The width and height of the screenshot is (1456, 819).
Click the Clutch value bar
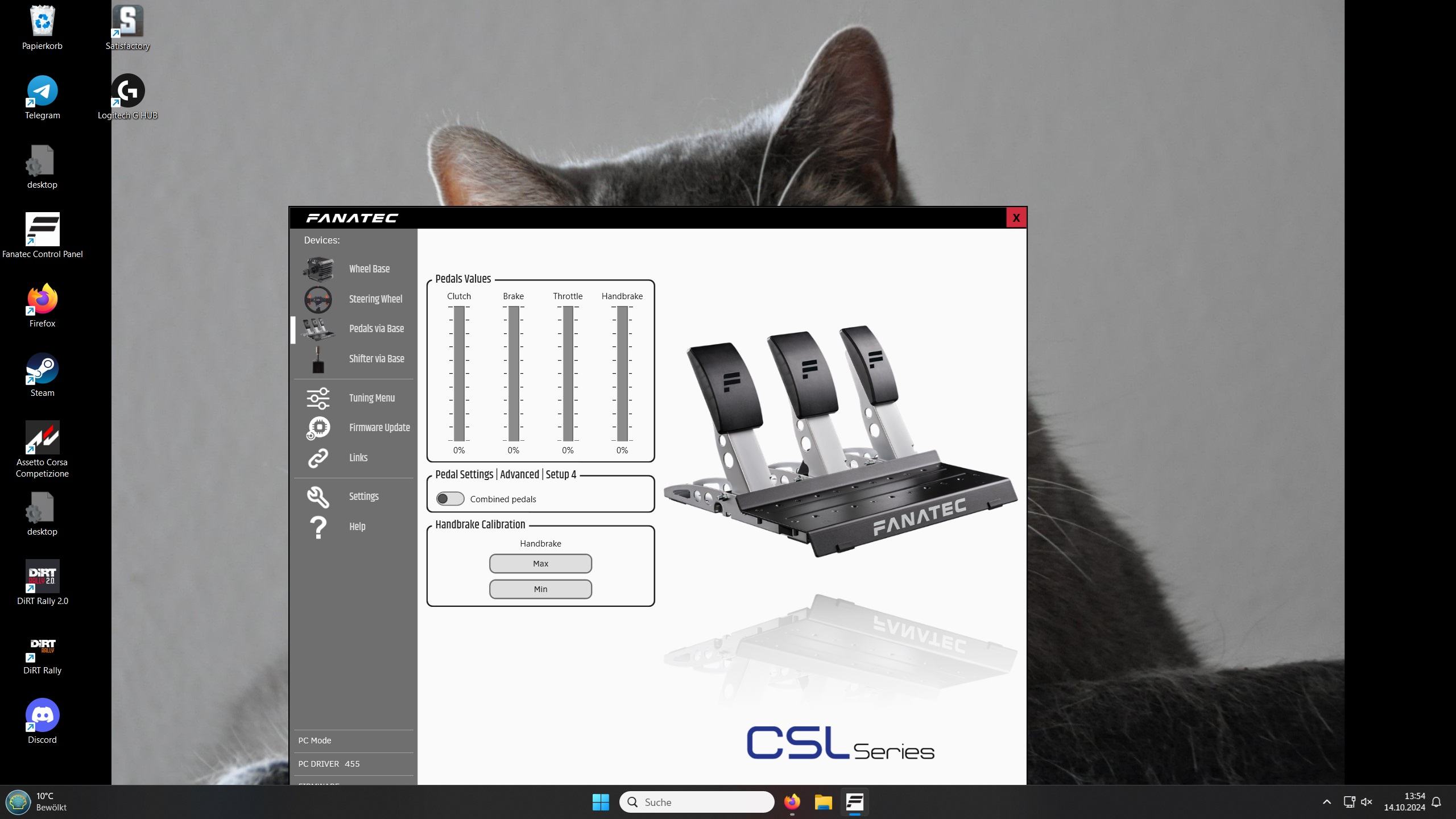pos(459,374)
